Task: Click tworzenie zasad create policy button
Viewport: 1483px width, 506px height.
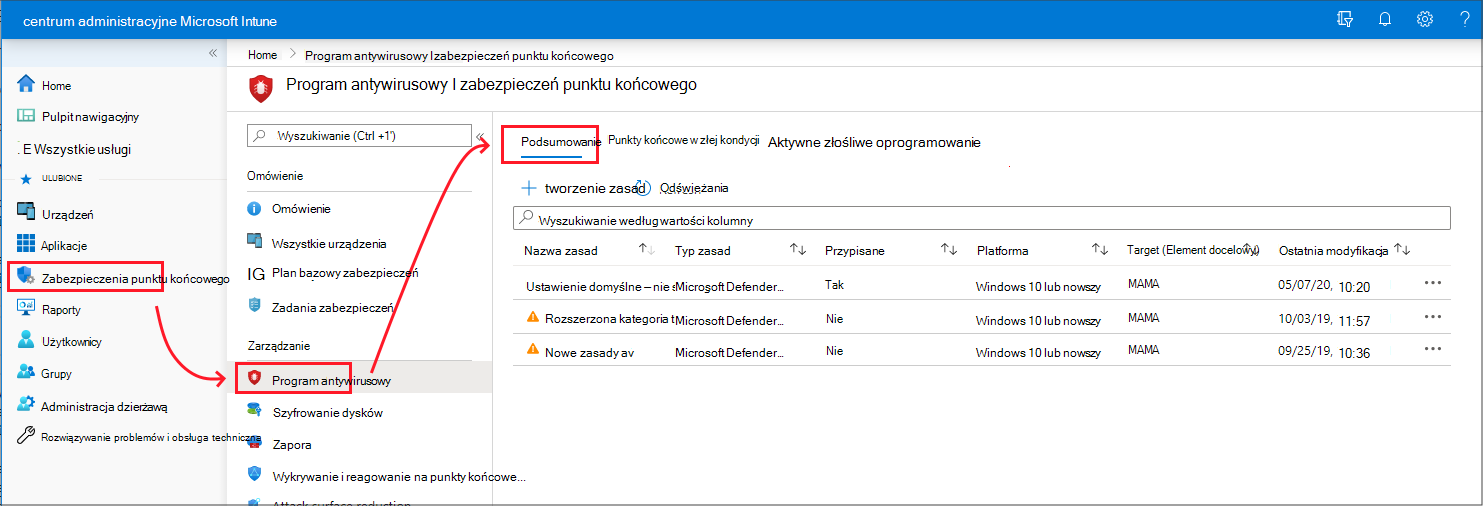Action: tap(585, 188)
